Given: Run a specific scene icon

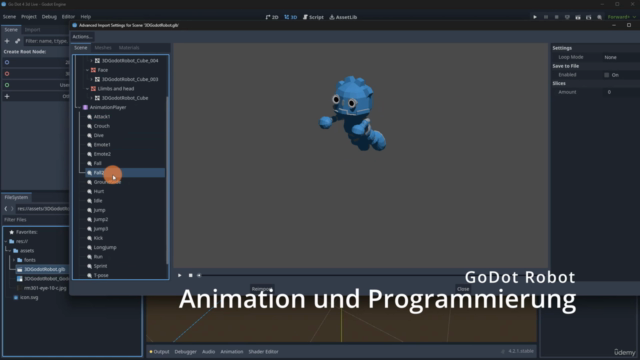Looking at the screenshot, I should coord(588,17).
